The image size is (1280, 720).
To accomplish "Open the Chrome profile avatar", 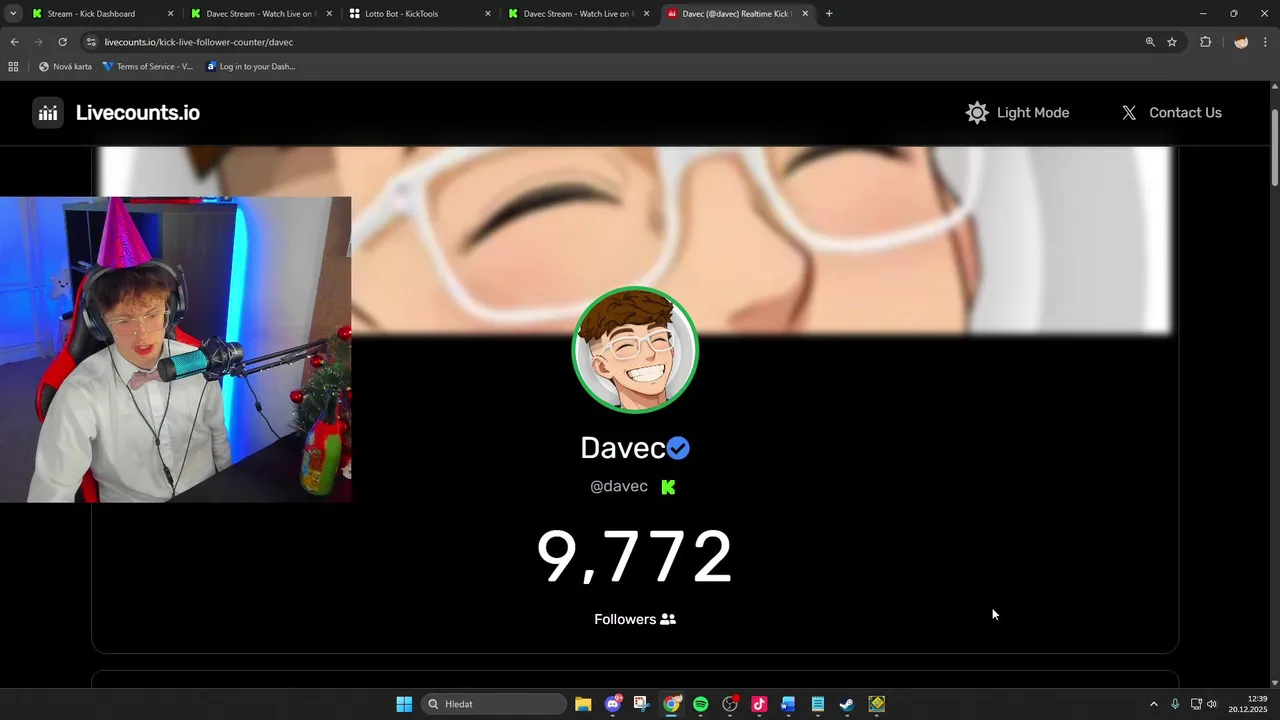I will click(x=1241, y=42).
